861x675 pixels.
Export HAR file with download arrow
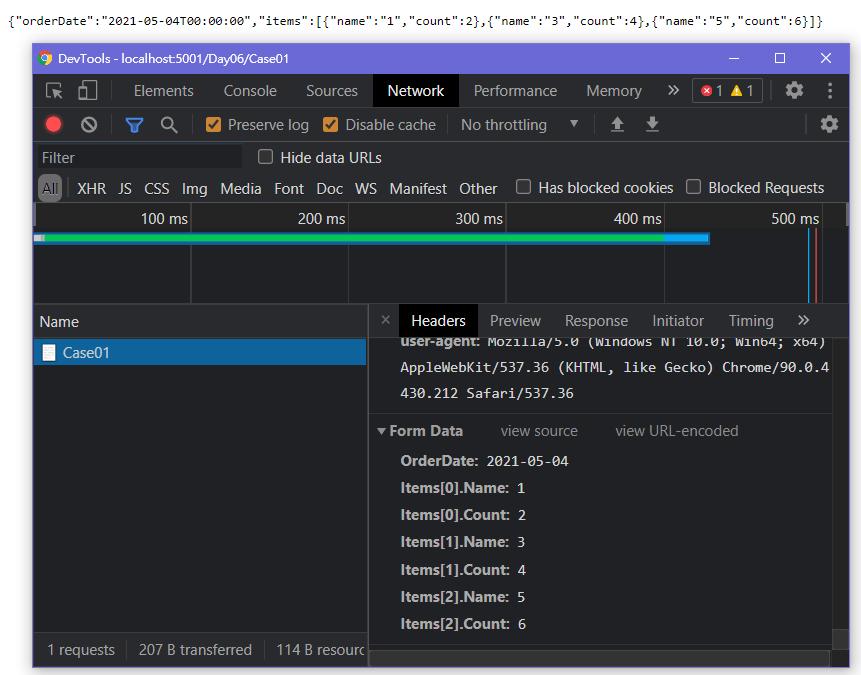[x=652, y=125]
